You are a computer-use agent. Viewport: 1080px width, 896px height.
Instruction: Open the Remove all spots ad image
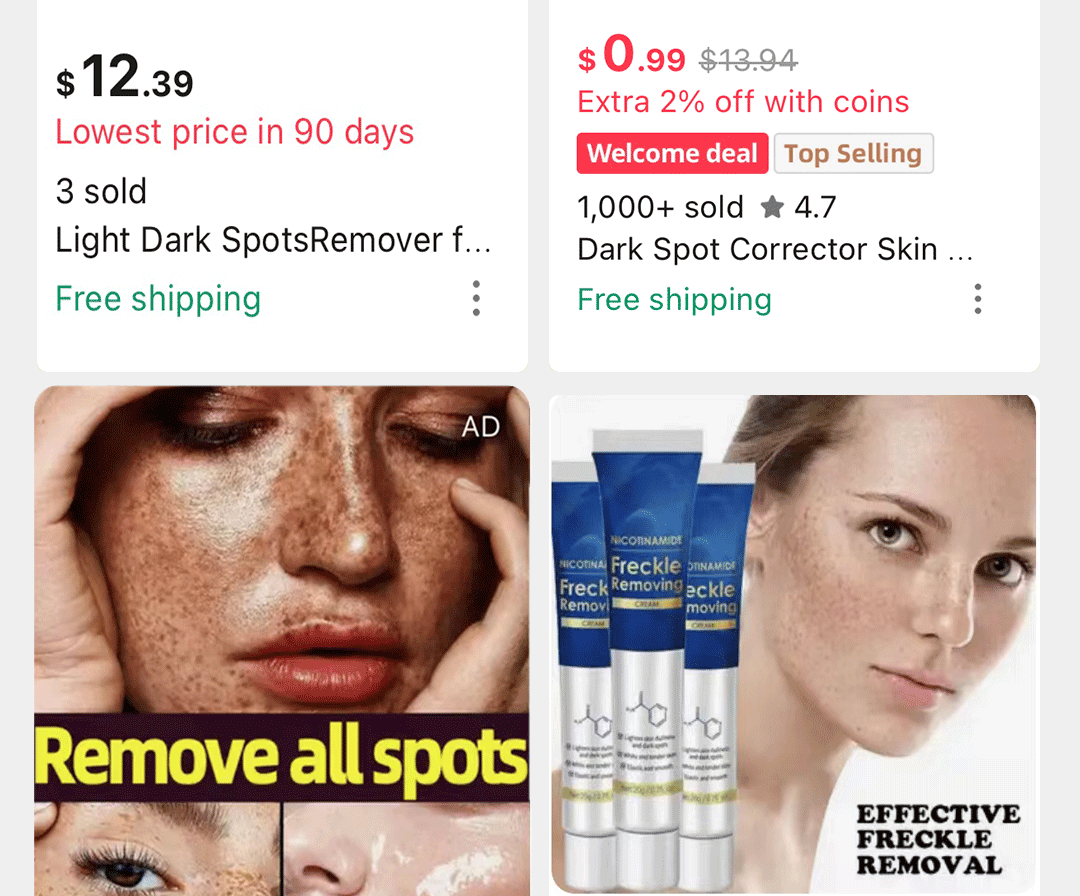(x=282, y=640)
